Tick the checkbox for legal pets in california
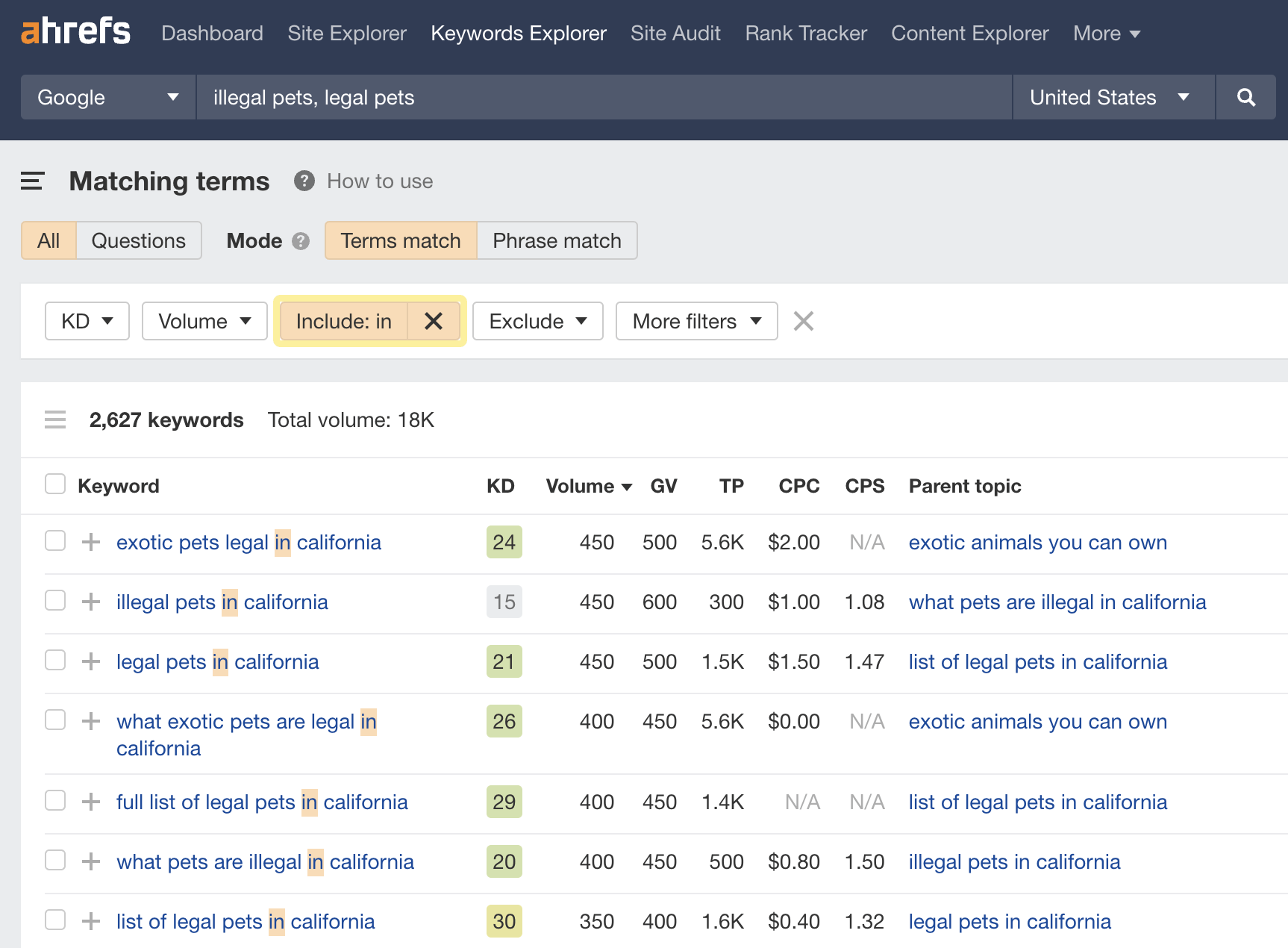Viewport: 1288px width, 948px height. pyautogui.click(x=54, y=660)
